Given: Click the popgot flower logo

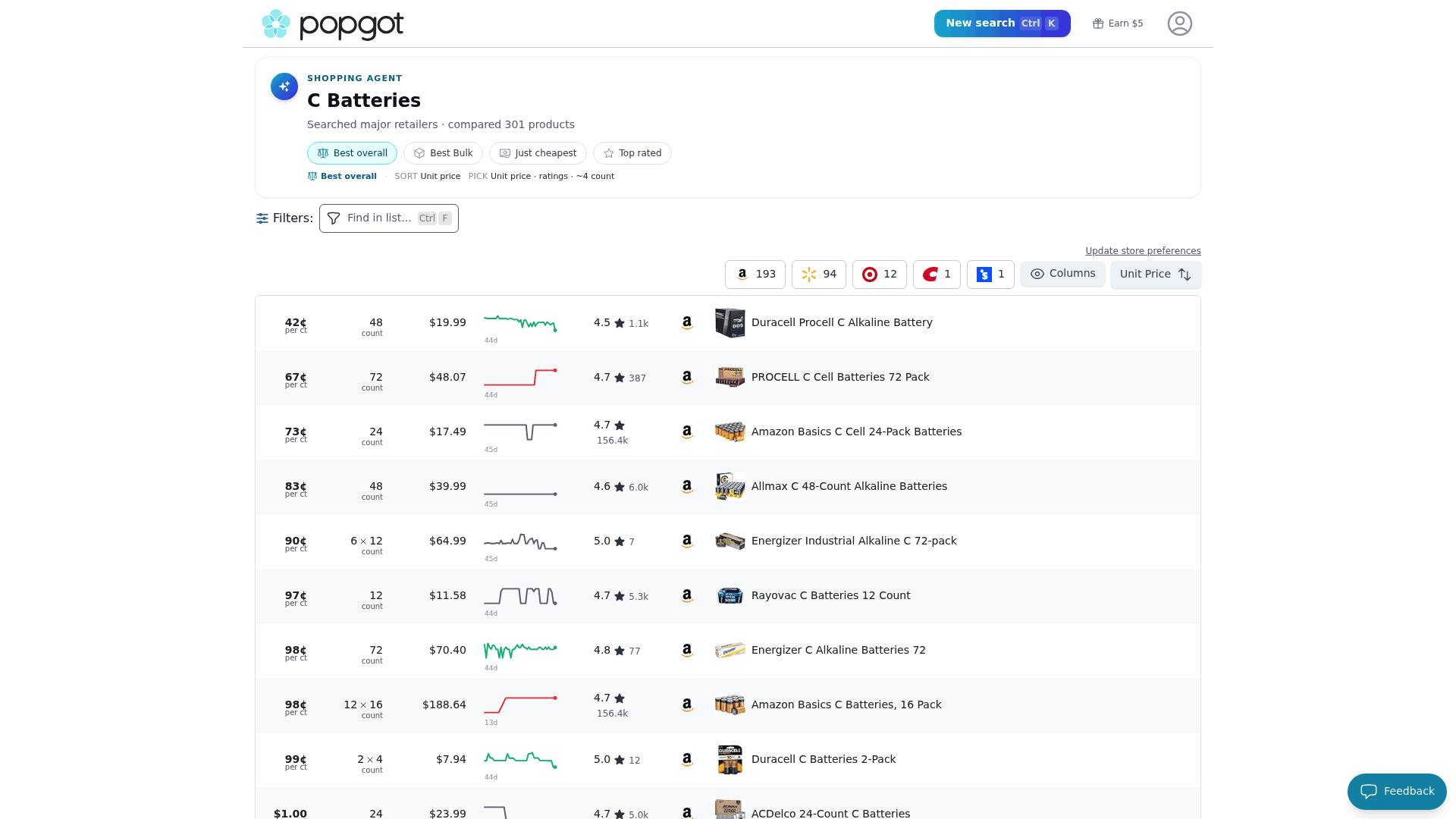Looking at the screenshot, I should click(x=276, y=24).
